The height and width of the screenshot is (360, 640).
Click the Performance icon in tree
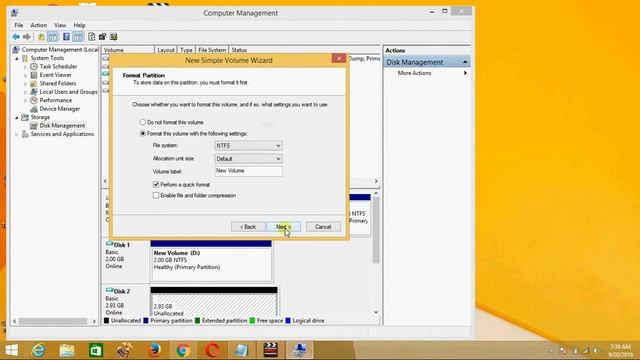(34, 100)
